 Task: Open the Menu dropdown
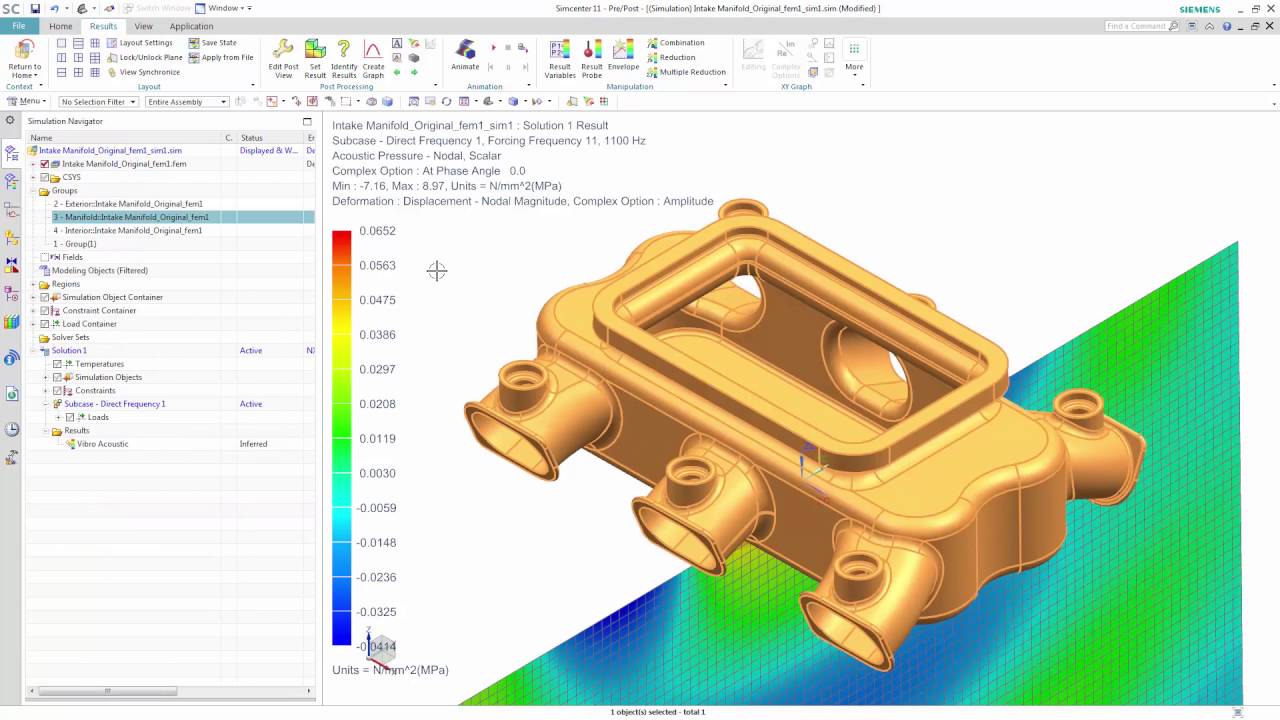(x=26, y=101)
